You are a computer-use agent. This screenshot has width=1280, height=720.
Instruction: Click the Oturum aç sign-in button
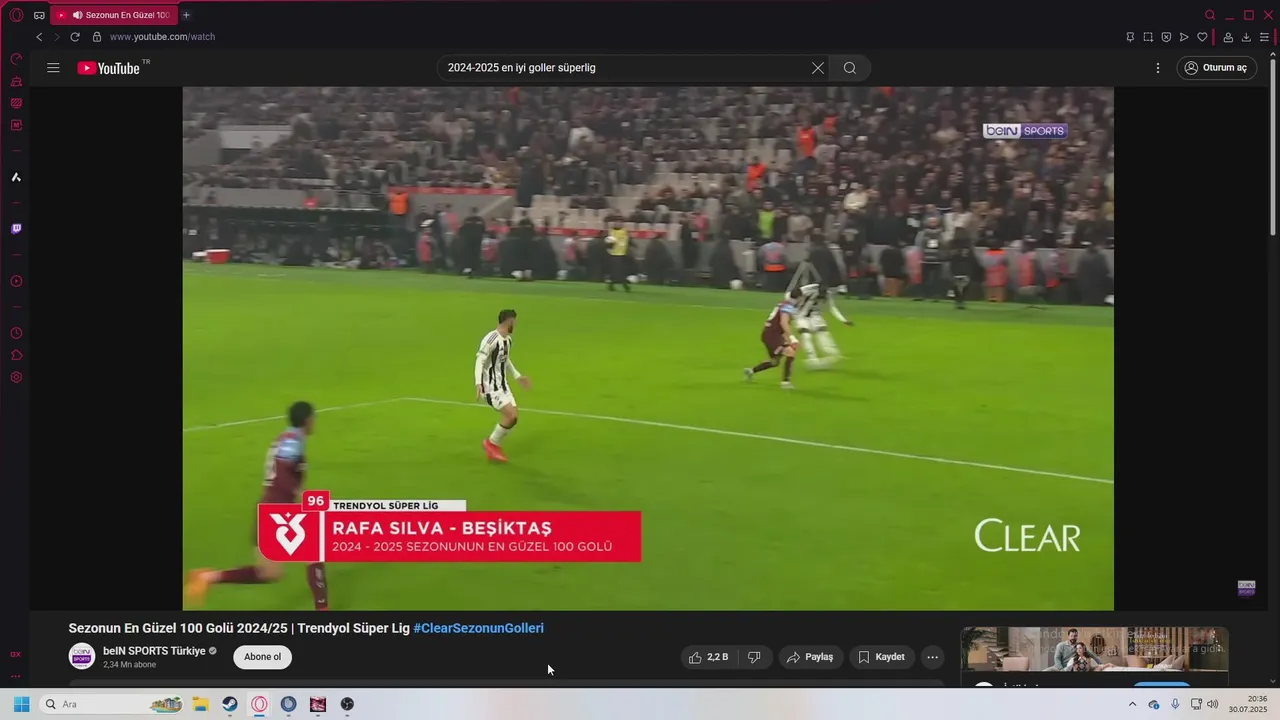point(1216,68)
